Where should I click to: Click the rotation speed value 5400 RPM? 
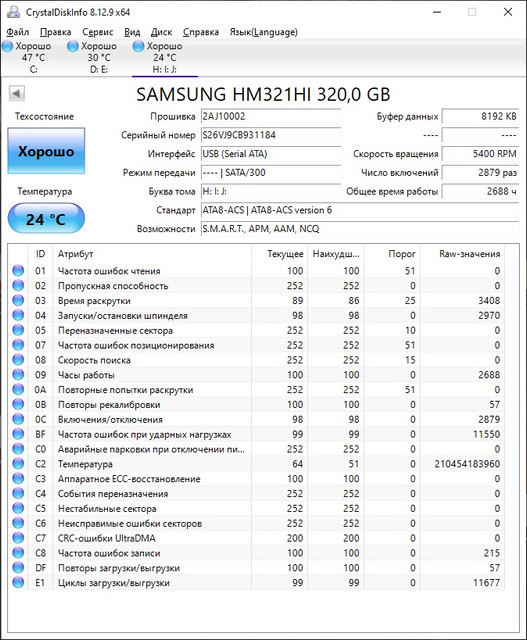click(480, 154)
